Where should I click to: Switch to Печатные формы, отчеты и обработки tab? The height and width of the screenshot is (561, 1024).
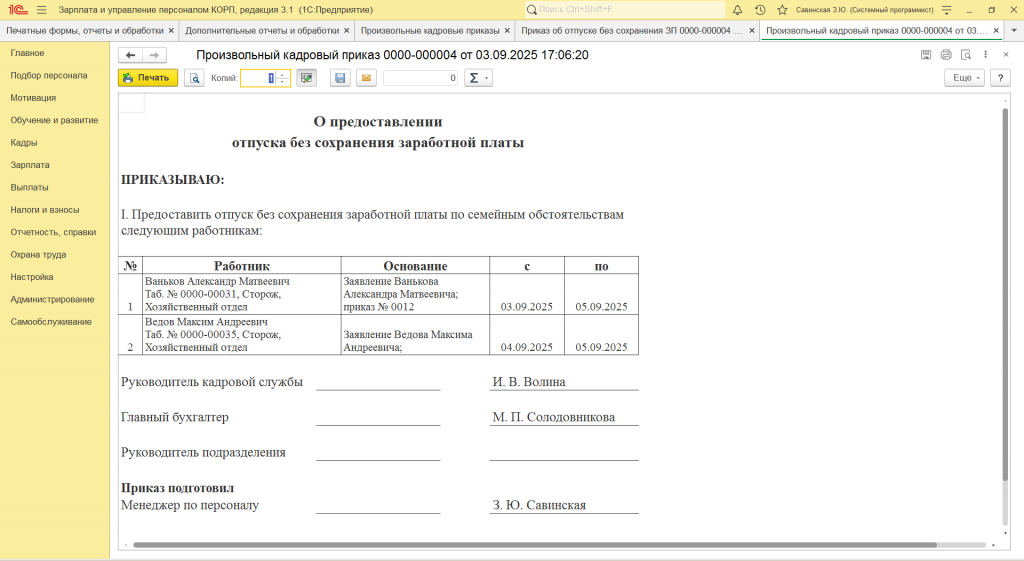point(85,31)
